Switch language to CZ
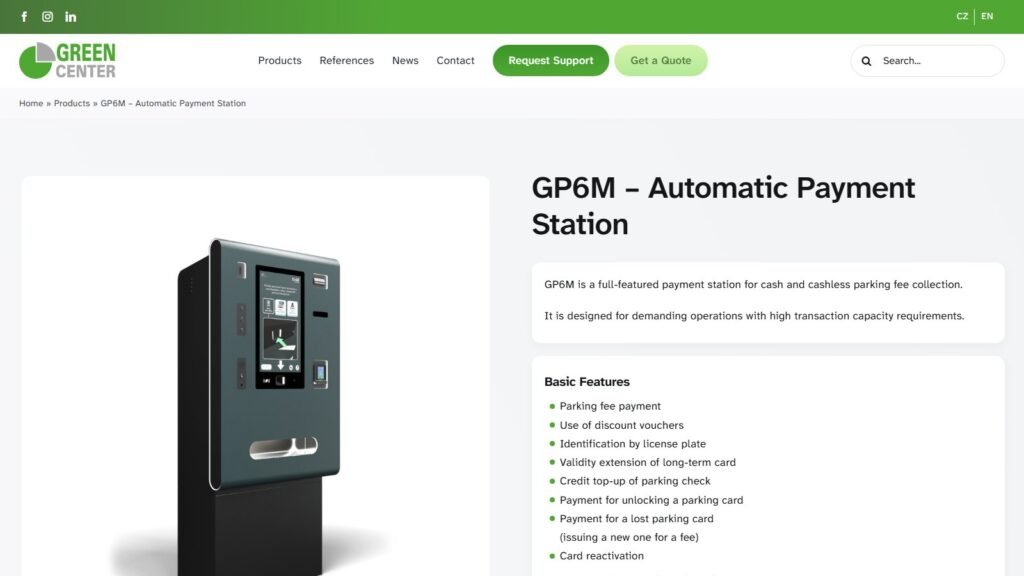1024x576 pixels. 962,16
